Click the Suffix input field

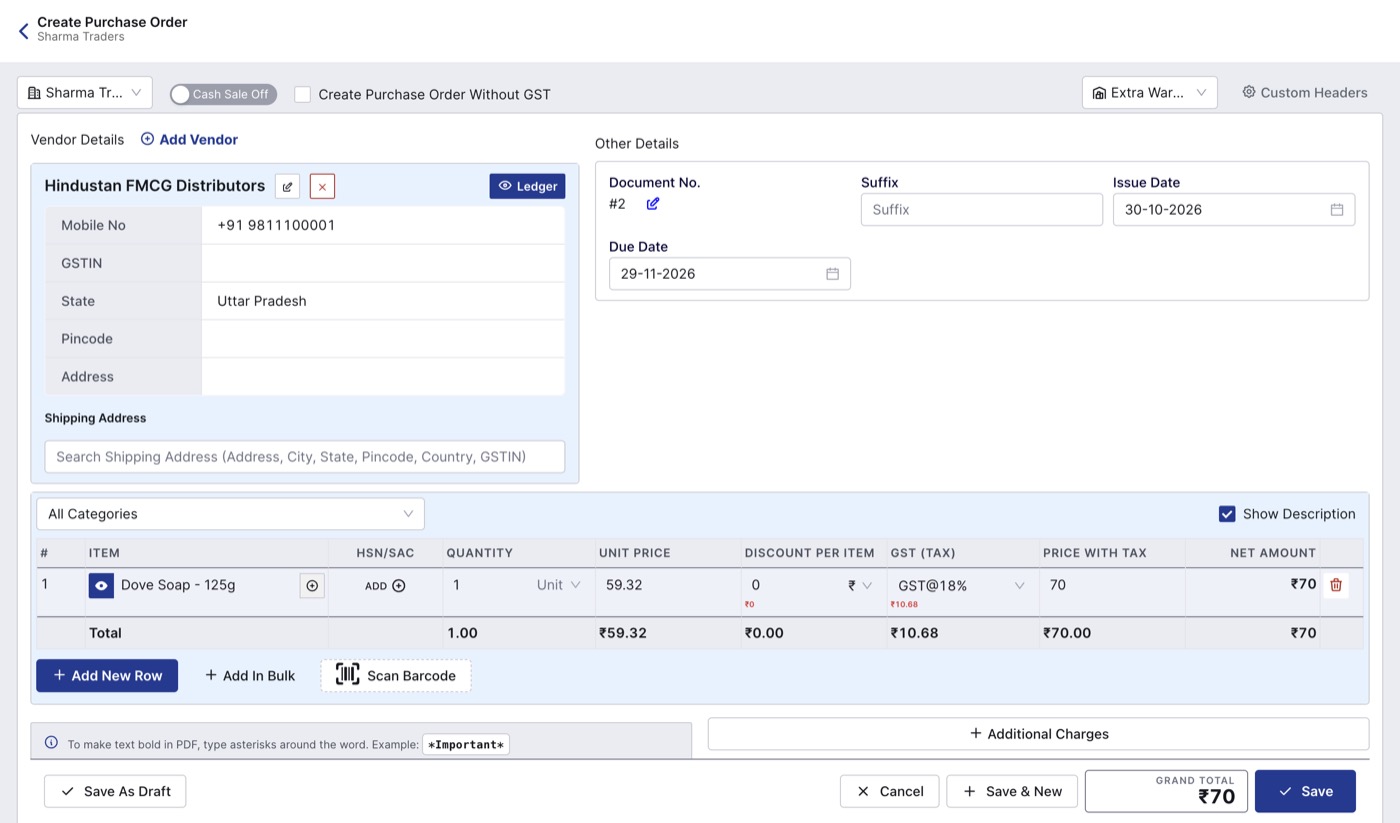pos(982,210)
